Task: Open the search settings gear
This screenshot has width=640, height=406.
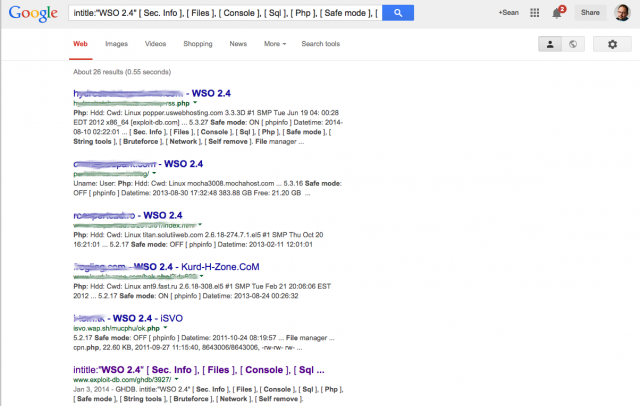Action: 612,44
